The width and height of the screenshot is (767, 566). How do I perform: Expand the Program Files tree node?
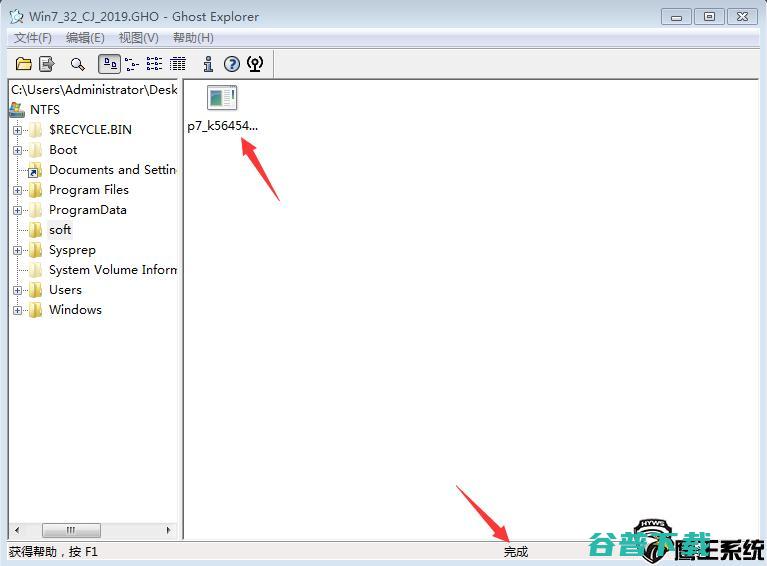coord(18,190)
